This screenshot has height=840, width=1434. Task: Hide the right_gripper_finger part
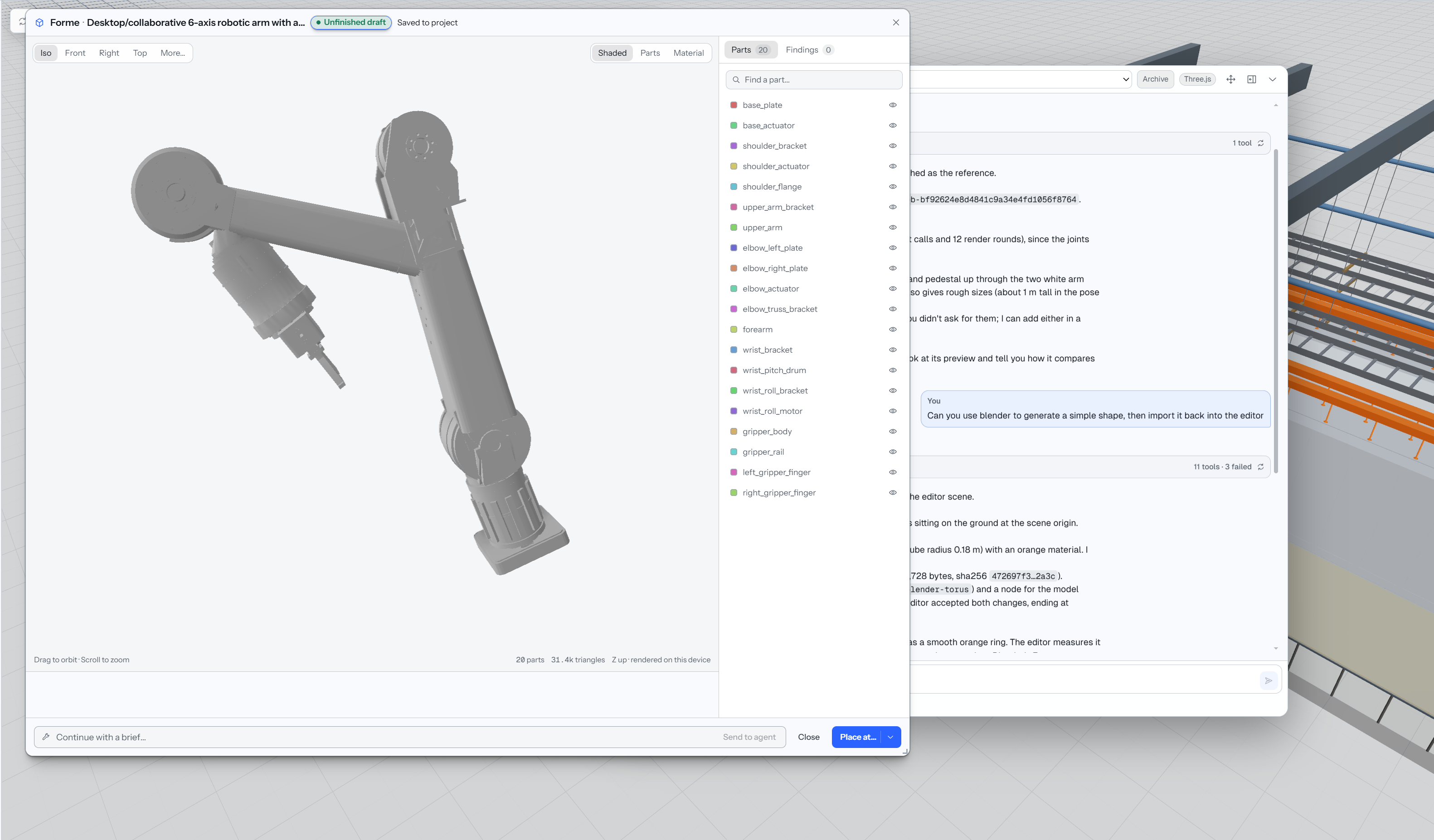pyautogui.click(x=892, y=493)
